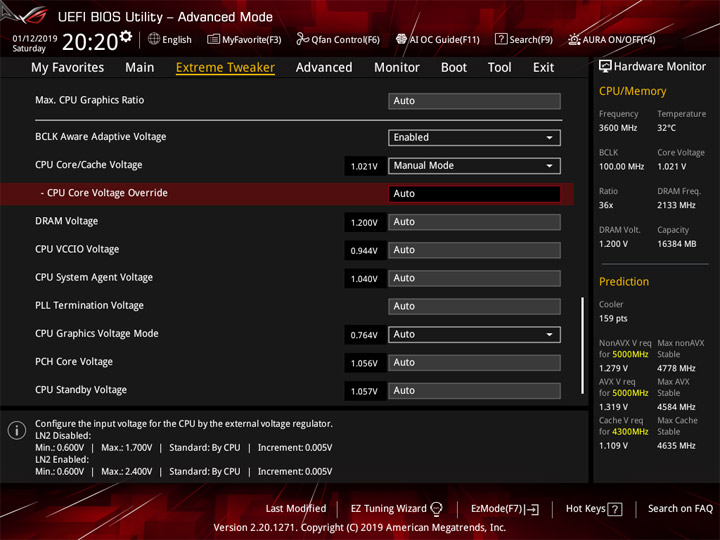
Task: Click the 16384 MB capacity value
Action: point(676,244)
